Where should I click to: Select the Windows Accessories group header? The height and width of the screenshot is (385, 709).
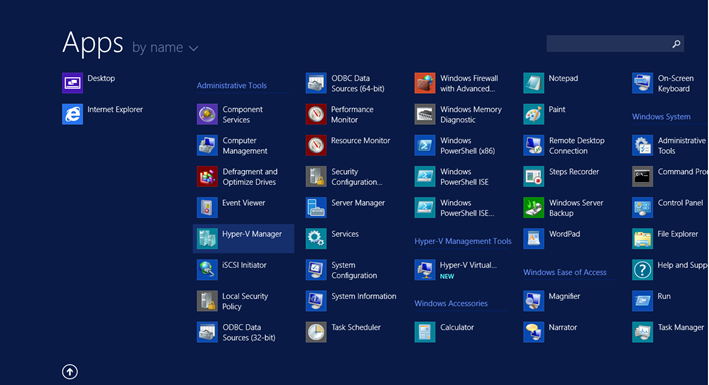[451, 304]
